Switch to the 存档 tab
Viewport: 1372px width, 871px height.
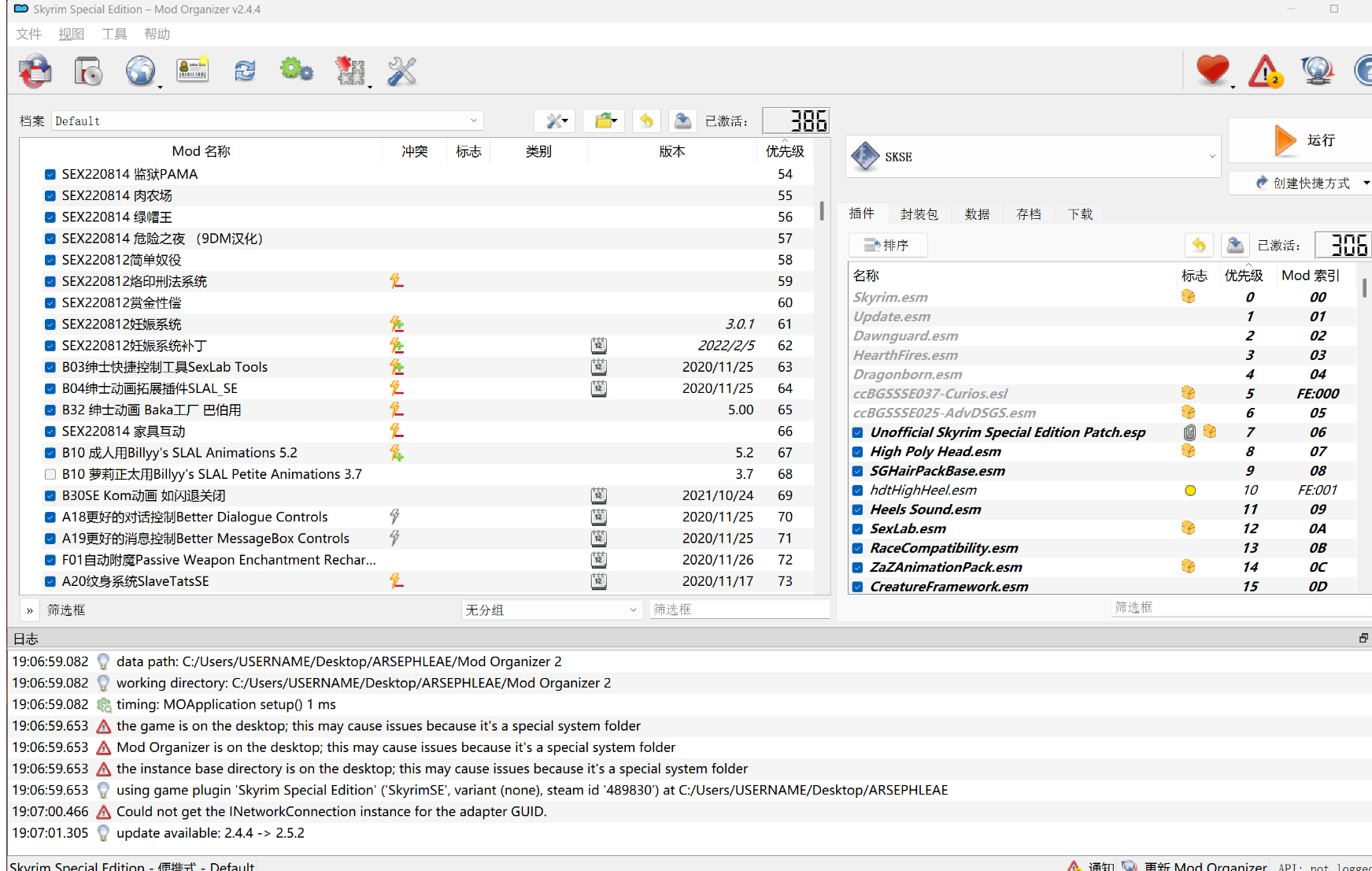1028,214
